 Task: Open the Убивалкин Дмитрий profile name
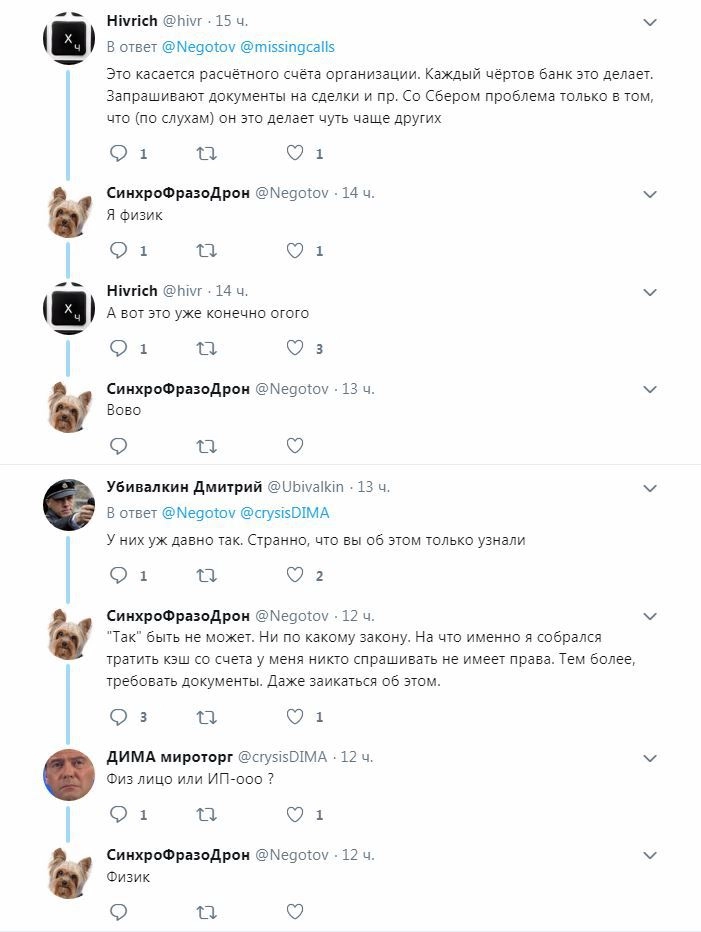point(183,487)
